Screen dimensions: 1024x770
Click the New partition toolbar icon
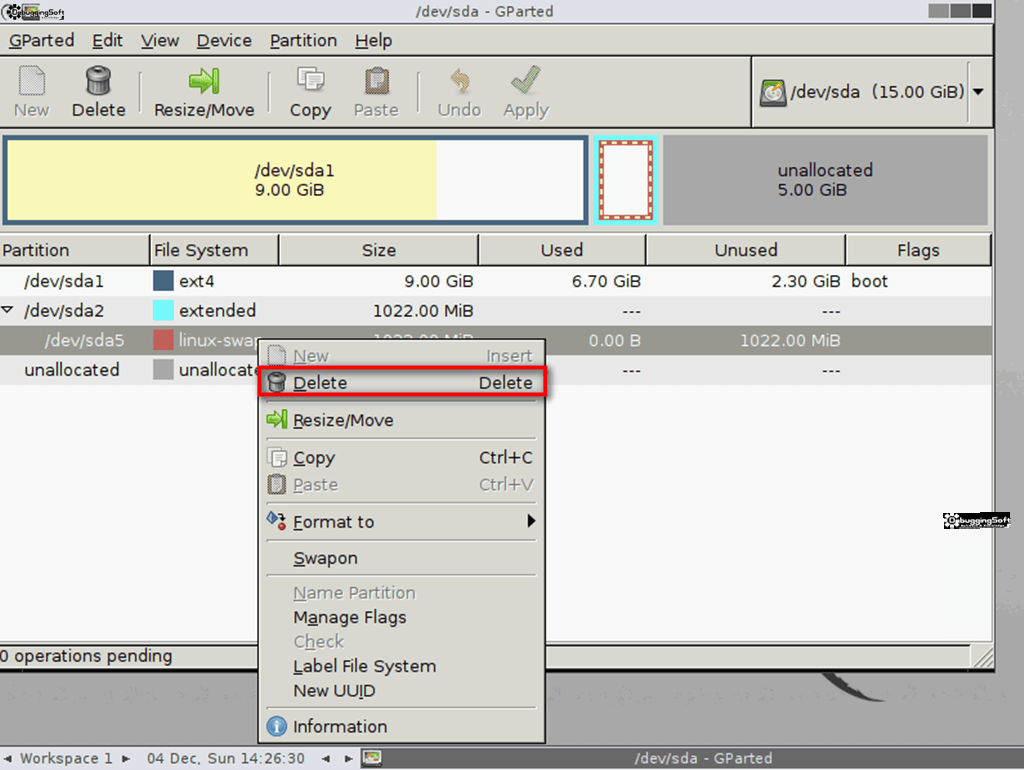coord(31,81)
